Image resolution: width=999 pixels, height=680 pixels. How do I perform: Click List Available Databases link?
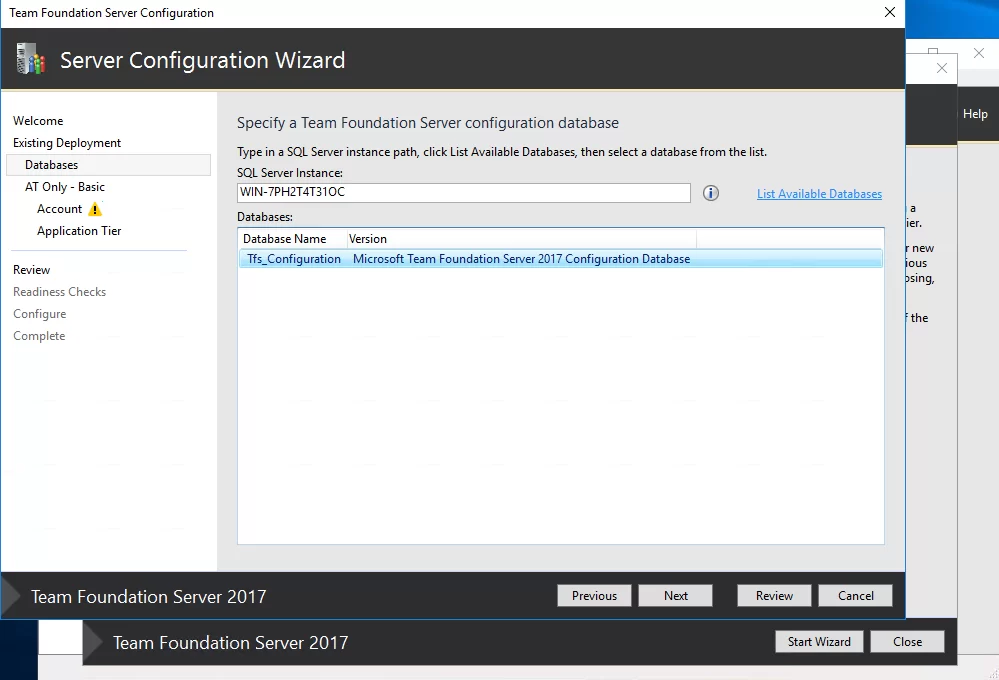point(819,194)
